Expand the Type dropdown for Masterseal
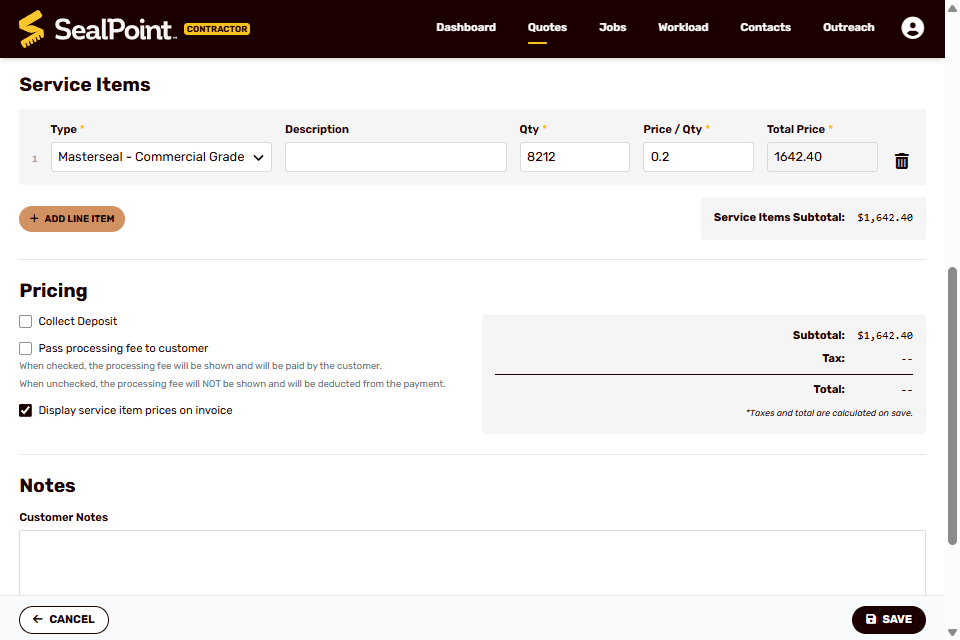 pos(161,157)
